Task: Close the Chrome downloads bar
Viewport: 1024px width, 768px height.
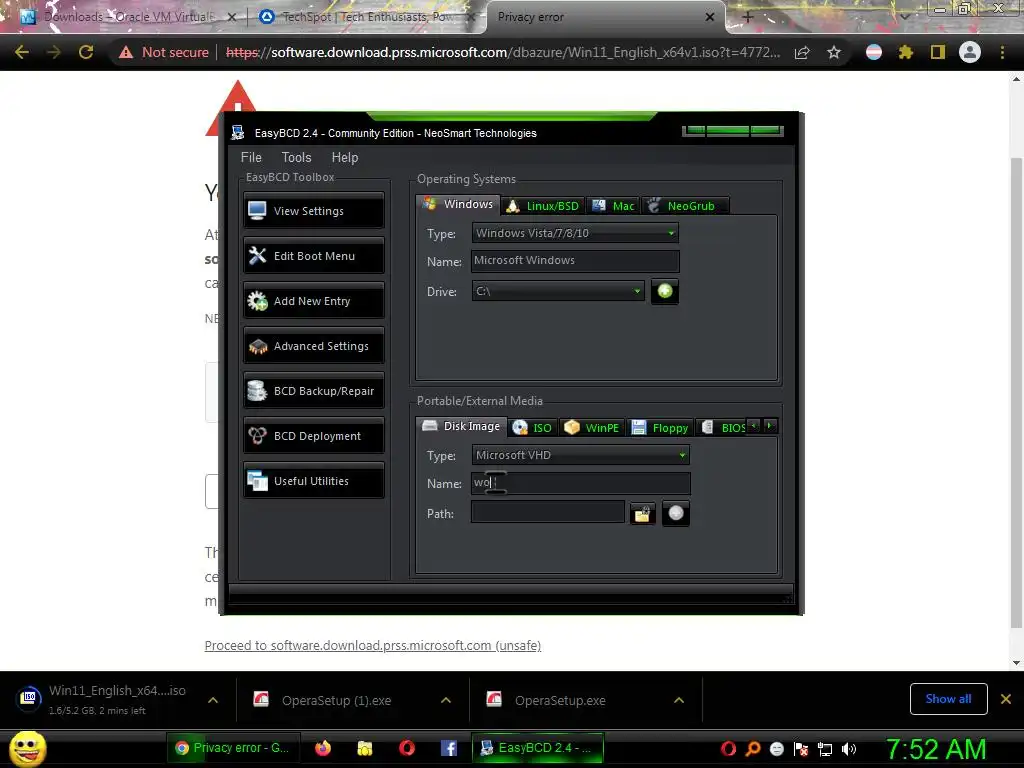Action: click(x=1006, y=699)
